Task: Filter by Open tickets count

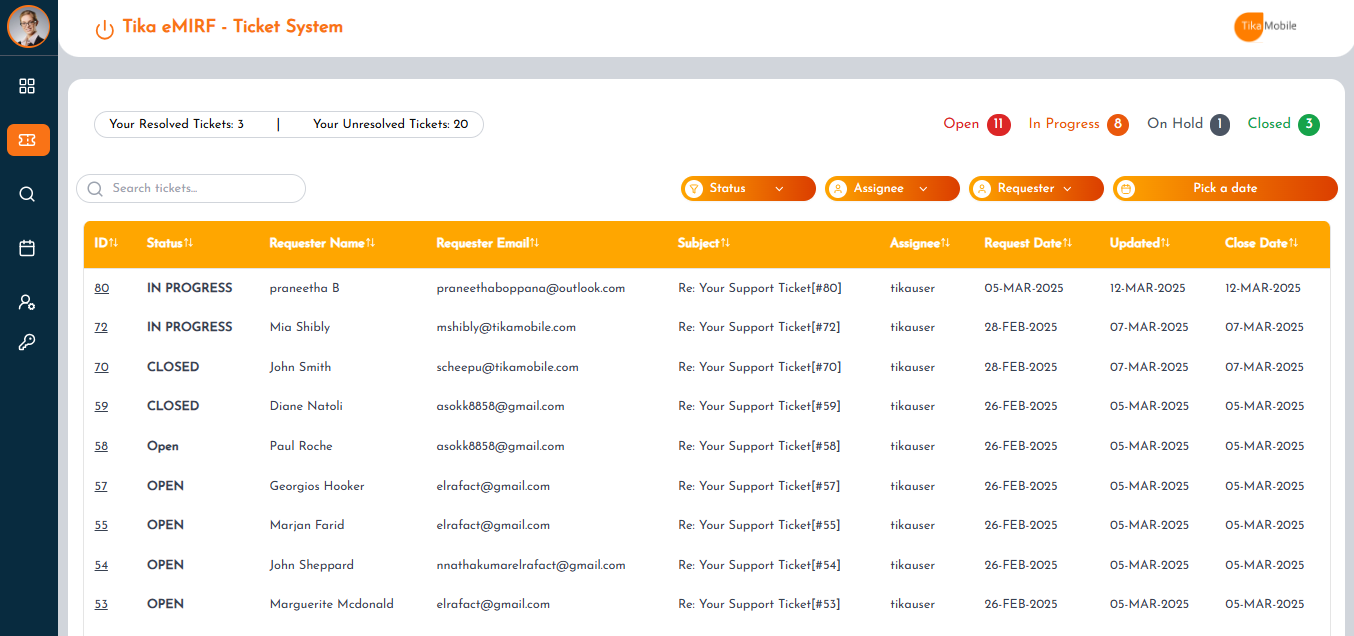Action: [977, 124]
